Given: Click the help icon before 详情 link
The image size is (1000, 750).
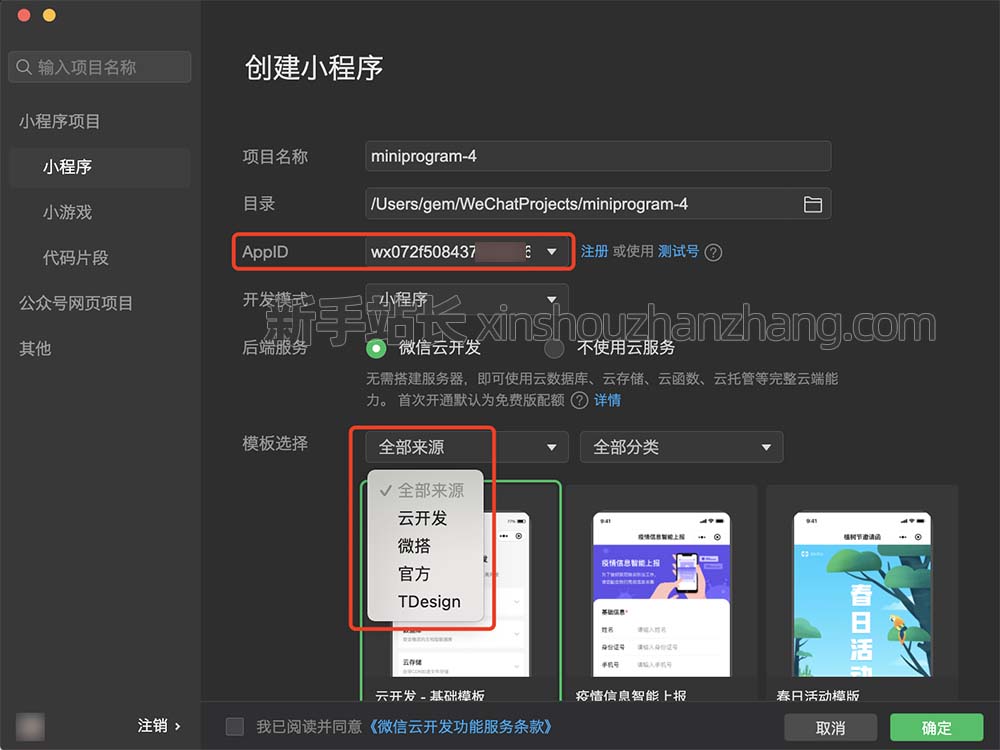Looking at the screenshot, I should (579, 401).
